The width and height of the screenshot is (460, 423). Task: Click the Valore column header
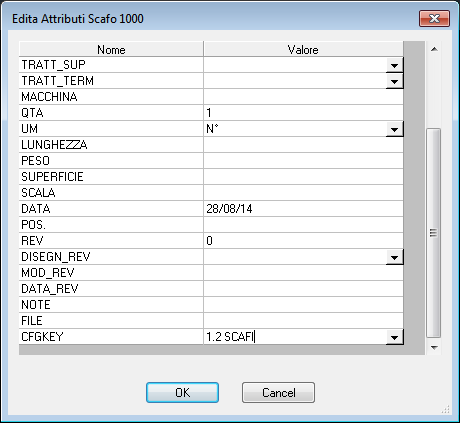click(x=303, y=49)
